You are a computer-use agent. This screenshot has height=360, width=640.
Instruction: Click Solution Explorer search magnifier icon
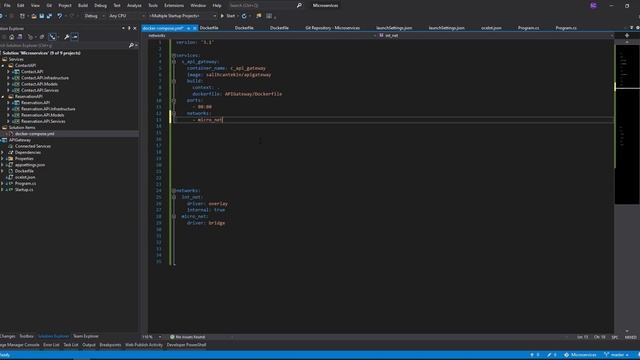(x=131, y=45)
